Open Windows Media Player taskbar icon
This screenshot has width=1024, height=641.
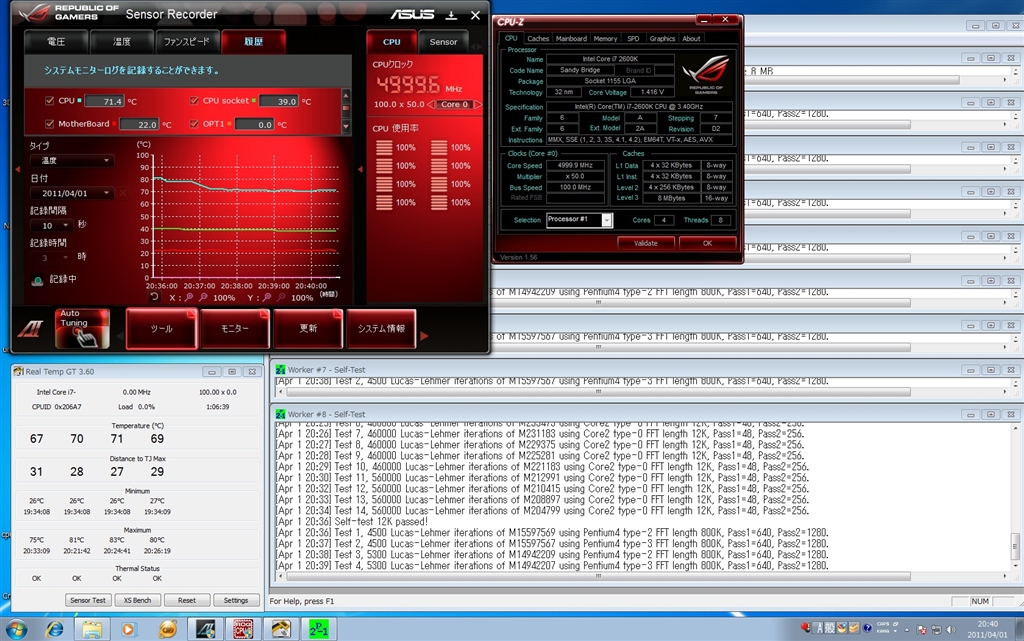tap(129, 629)
